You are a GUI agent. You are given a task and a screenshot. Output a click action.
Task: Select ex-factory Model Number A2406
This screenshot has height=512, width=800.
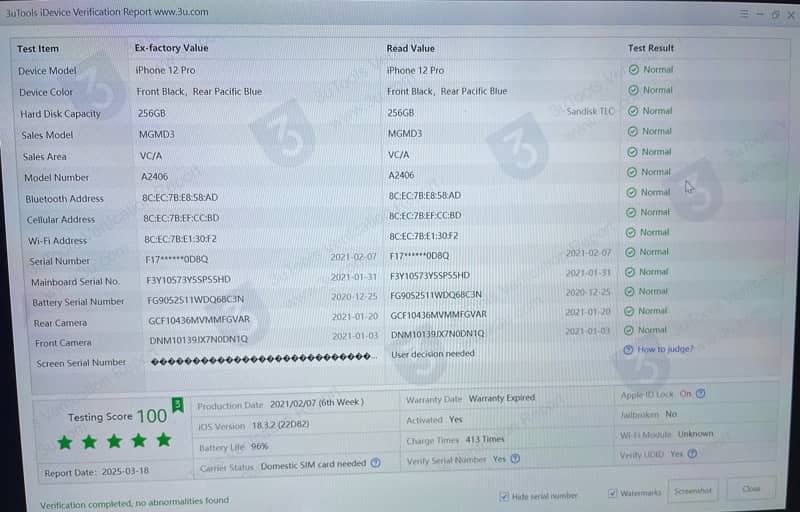pos(154,176)
